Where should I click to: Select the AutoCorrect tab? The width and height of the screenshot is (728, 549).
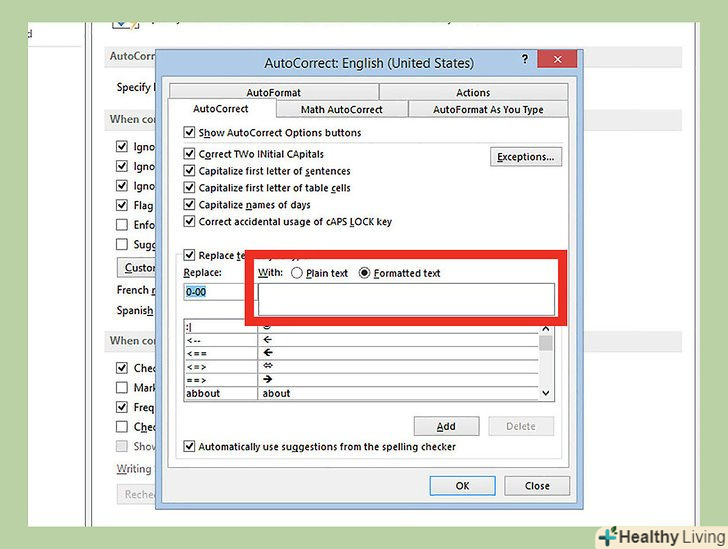tap(221, 109)
